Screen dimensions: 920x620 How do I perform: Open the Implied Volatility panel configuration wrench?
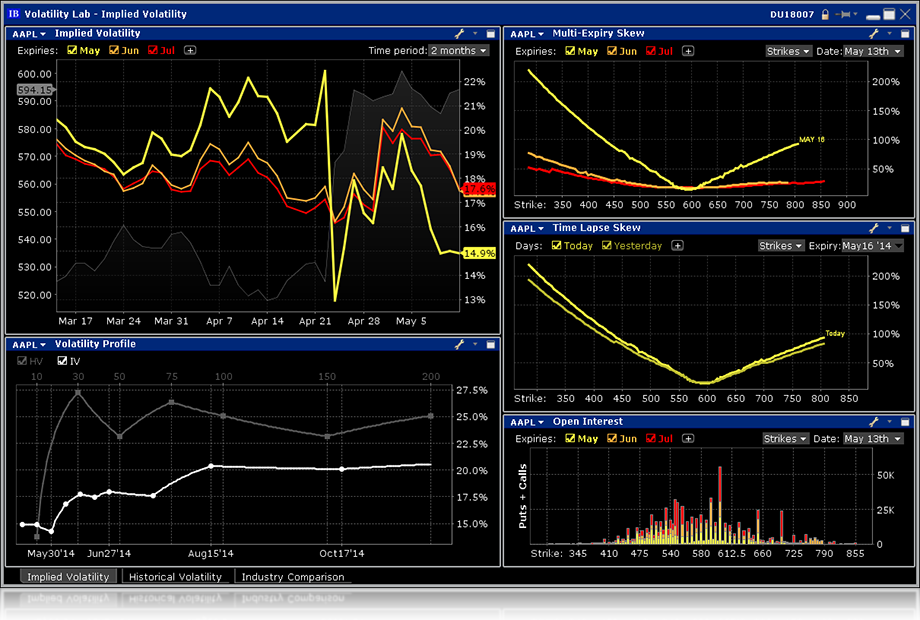tap(458, 33)
